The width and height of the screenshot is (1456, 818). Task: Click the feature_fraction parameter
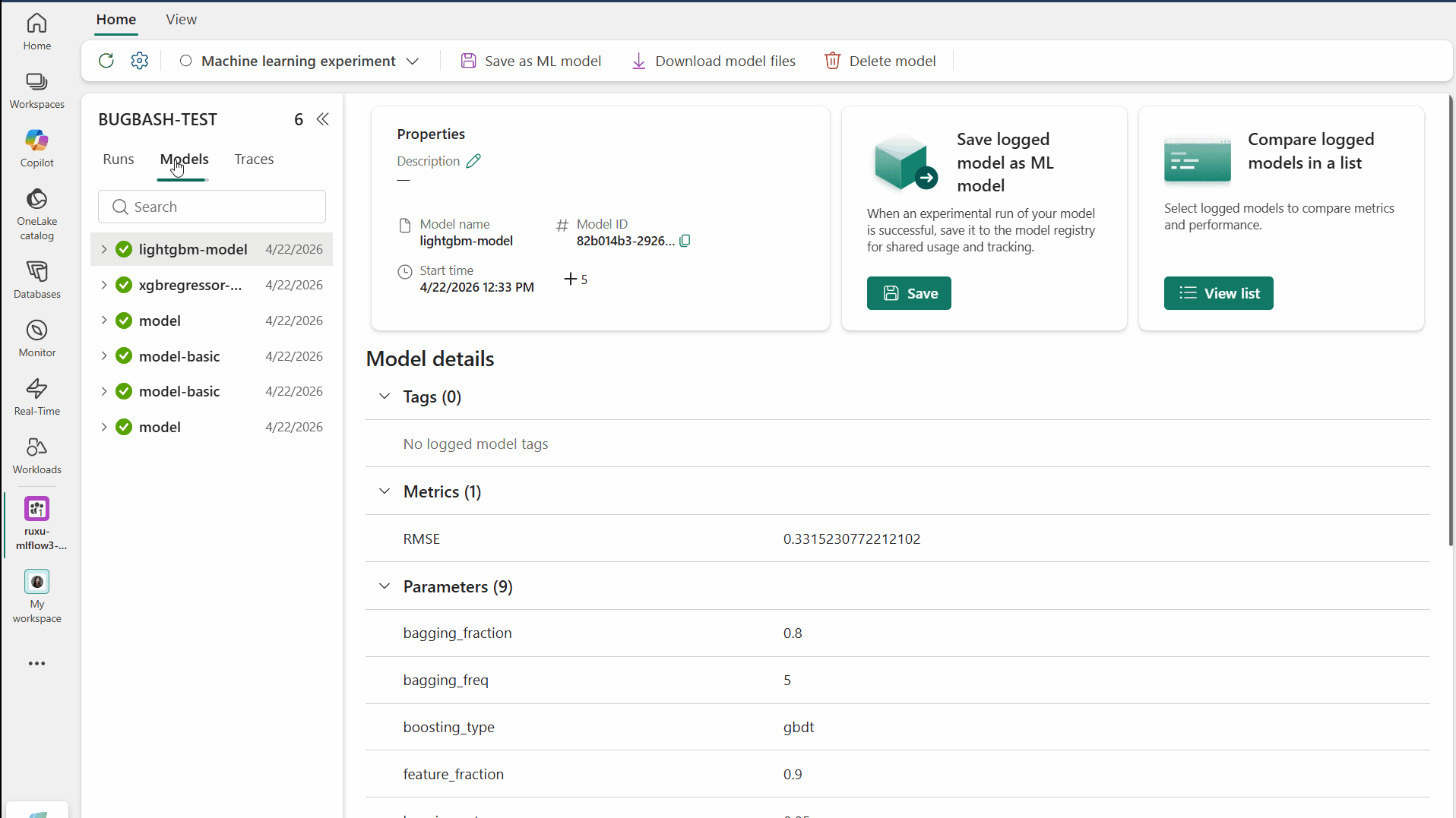tap(454, 774)
